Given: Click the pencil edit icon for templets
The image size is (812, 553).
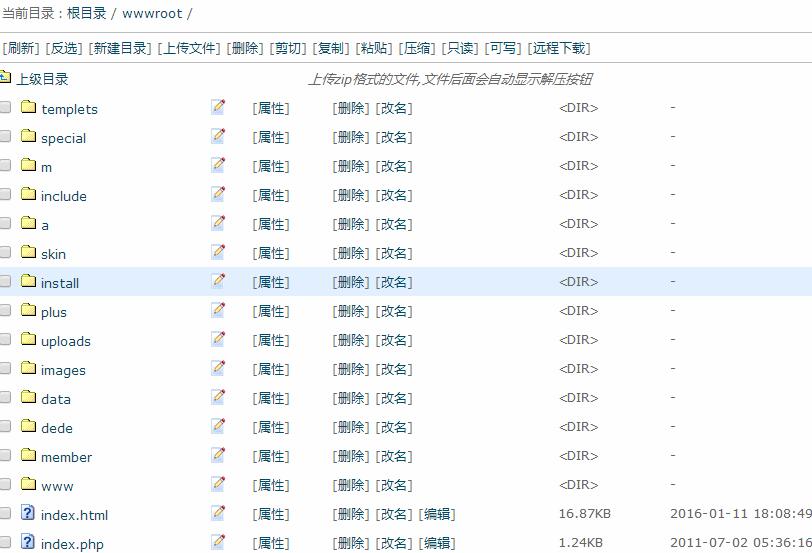Looking at the screenshot, I should [218, 107].
